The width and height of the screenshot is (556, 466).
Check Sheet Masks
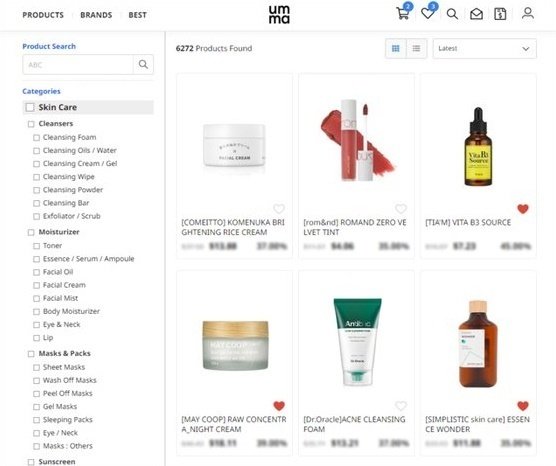[36, 367]
